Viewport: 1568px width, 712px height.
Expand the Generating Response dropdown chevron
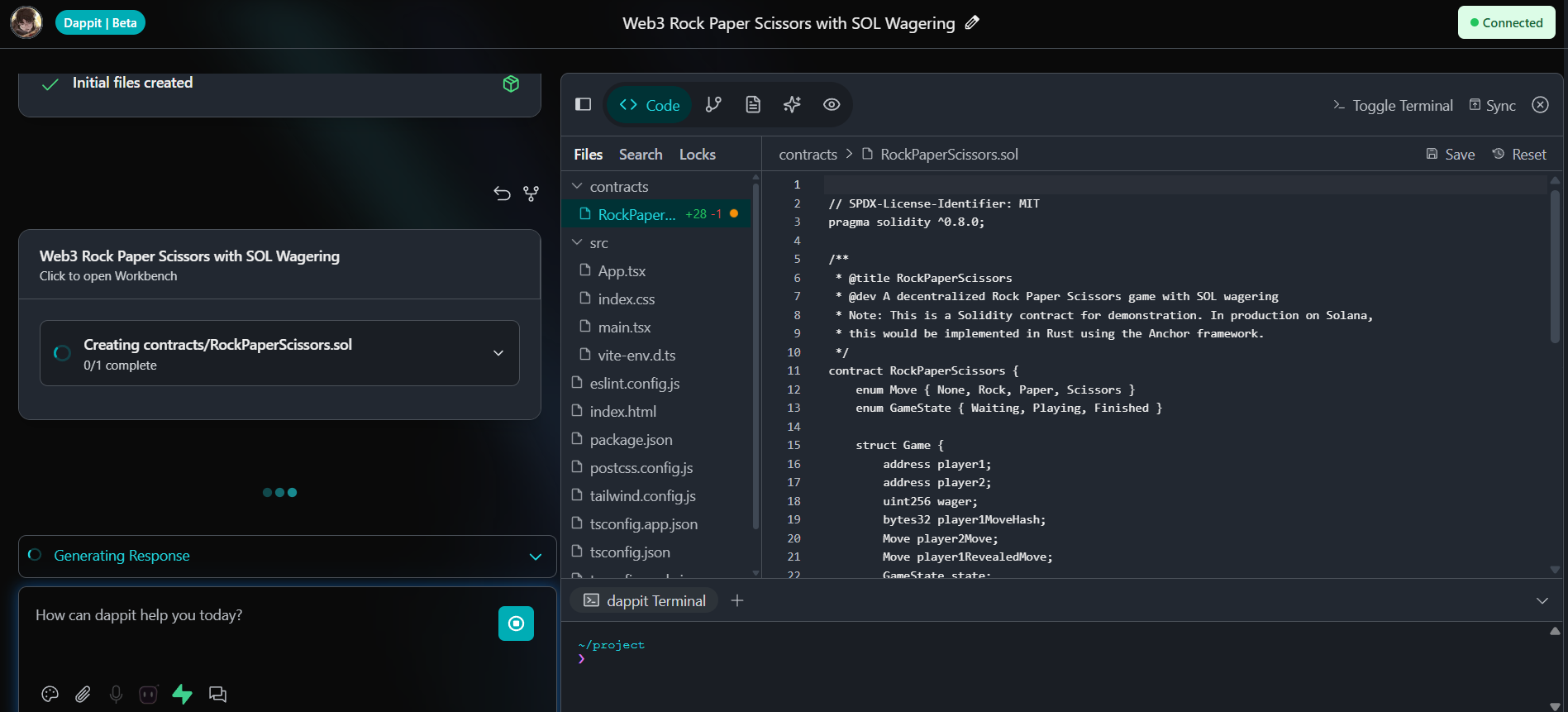[x=535, y=557]
